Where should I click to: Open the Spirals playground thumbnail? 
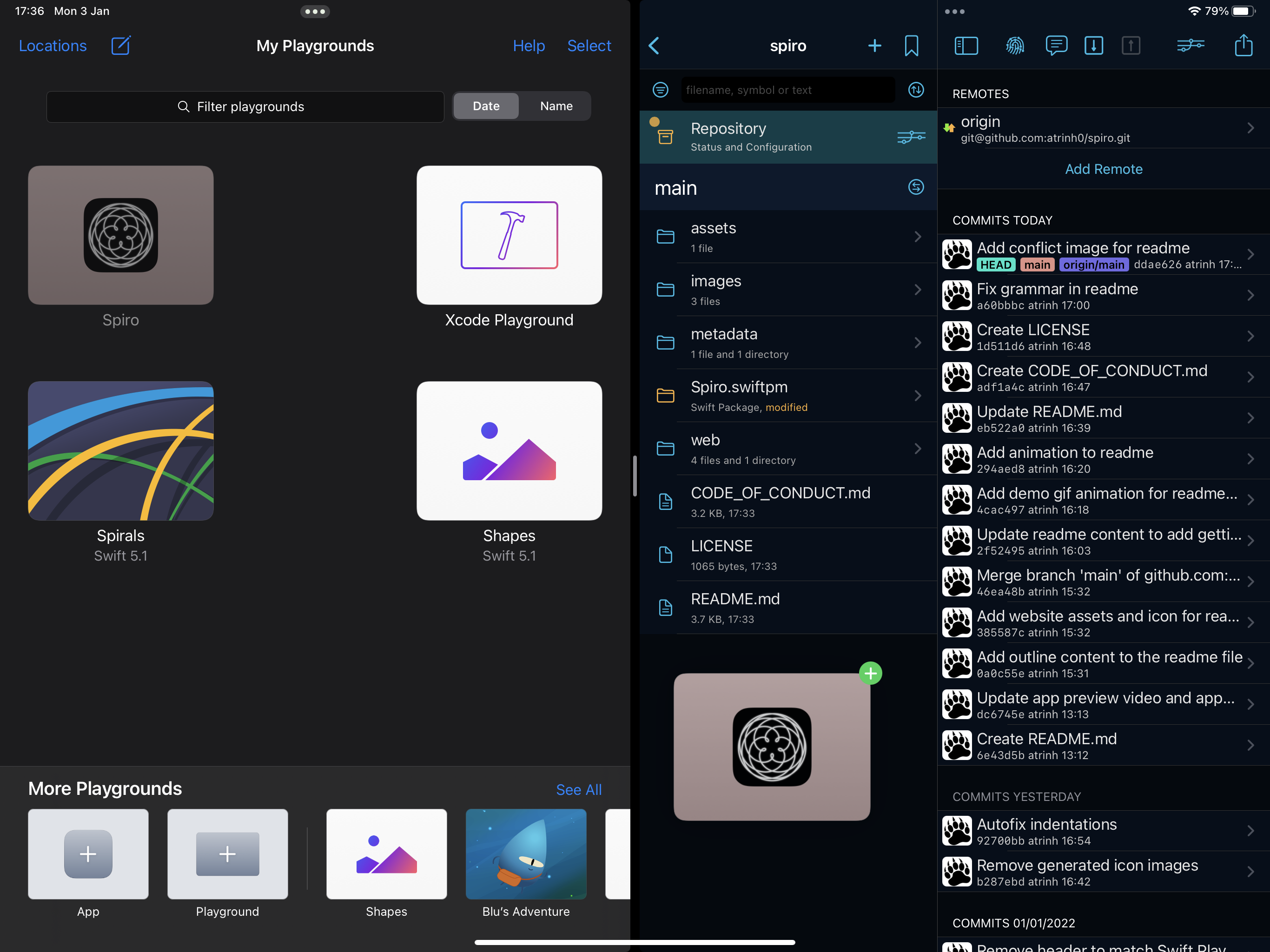(120, 451)
